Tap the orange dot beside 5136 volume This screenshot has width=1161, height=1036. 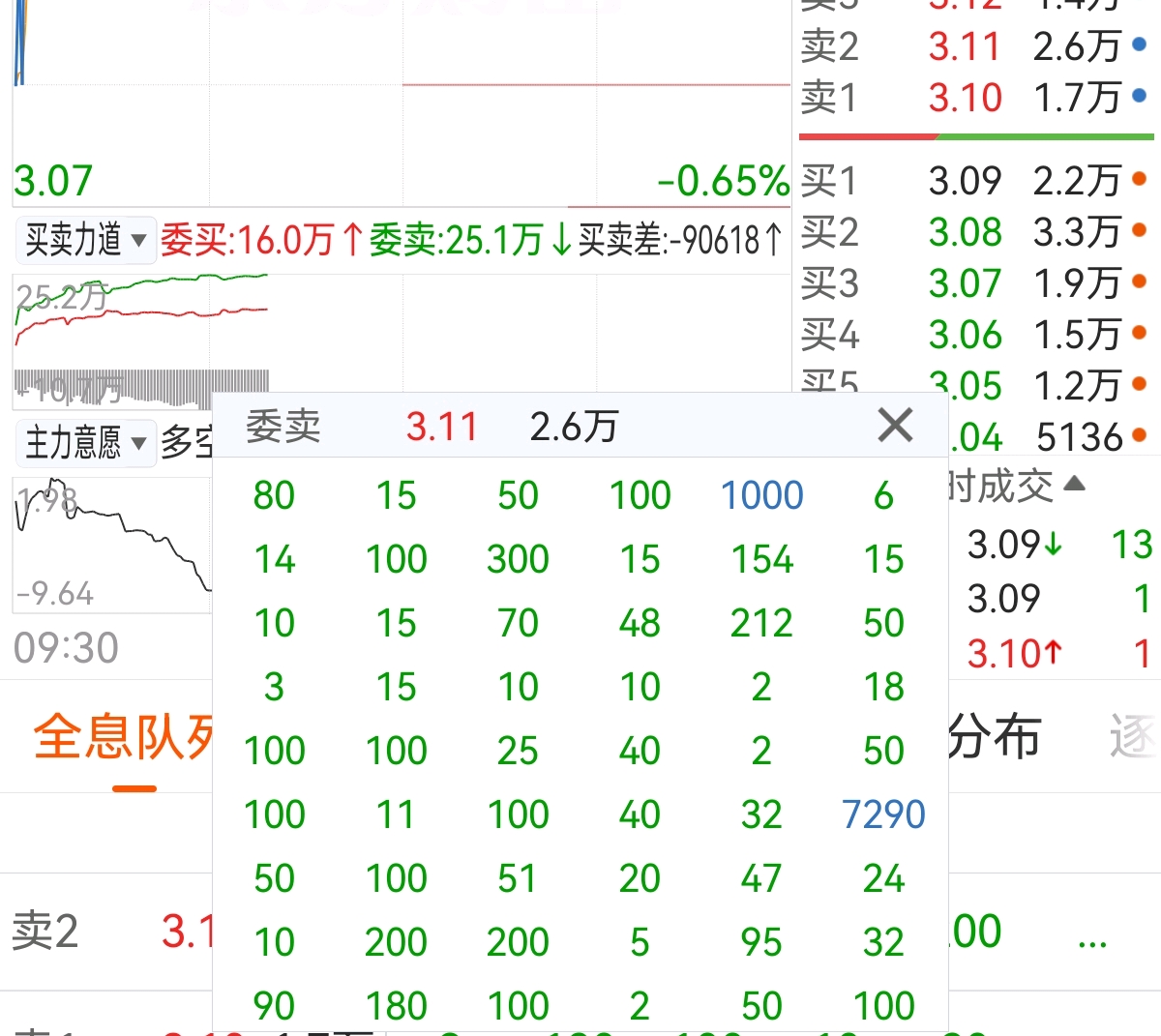coord(1140,435)
